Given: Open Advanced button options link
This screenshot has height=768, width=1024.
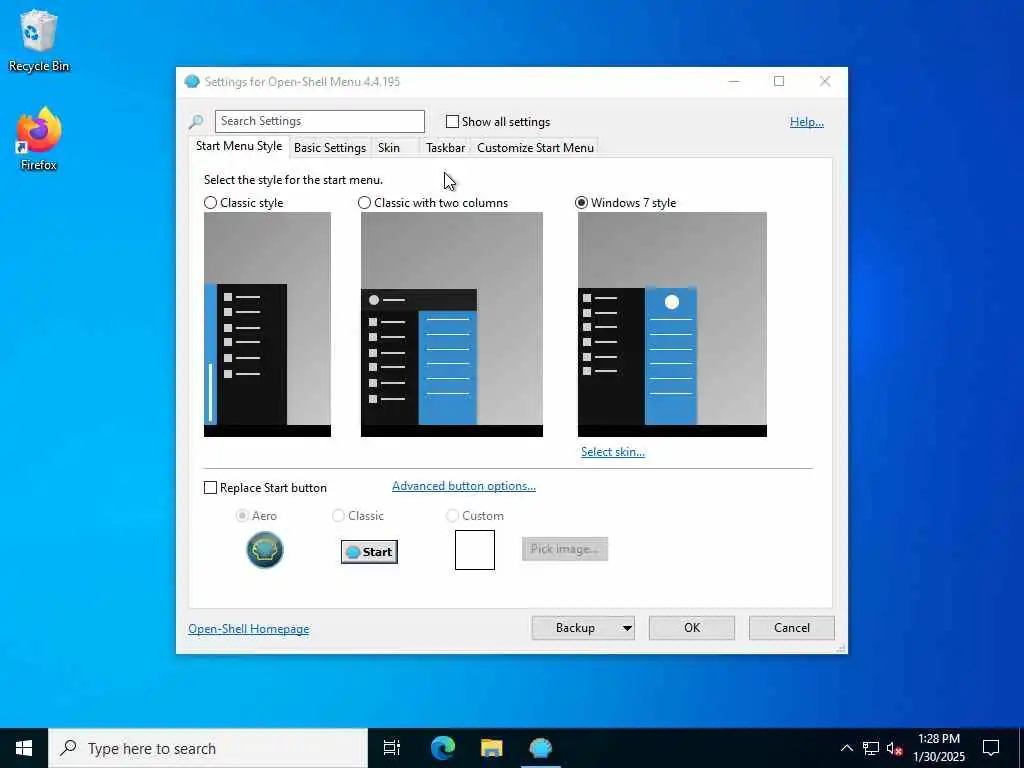Looking at the screenshot, I should coord(464,486).
